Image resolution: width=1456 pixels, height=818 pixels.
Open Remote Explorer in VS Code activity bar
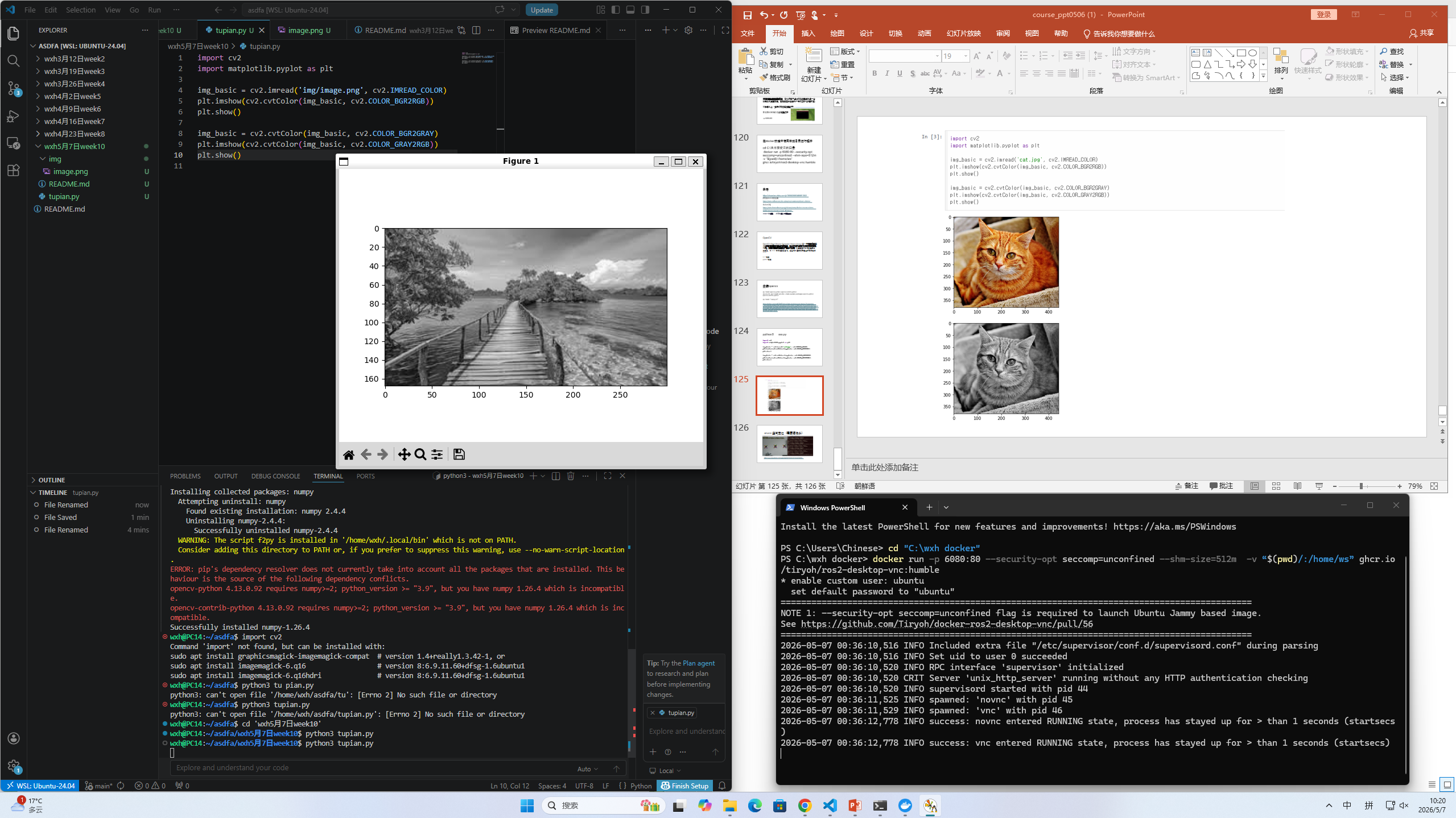click(x=14, y=143)
